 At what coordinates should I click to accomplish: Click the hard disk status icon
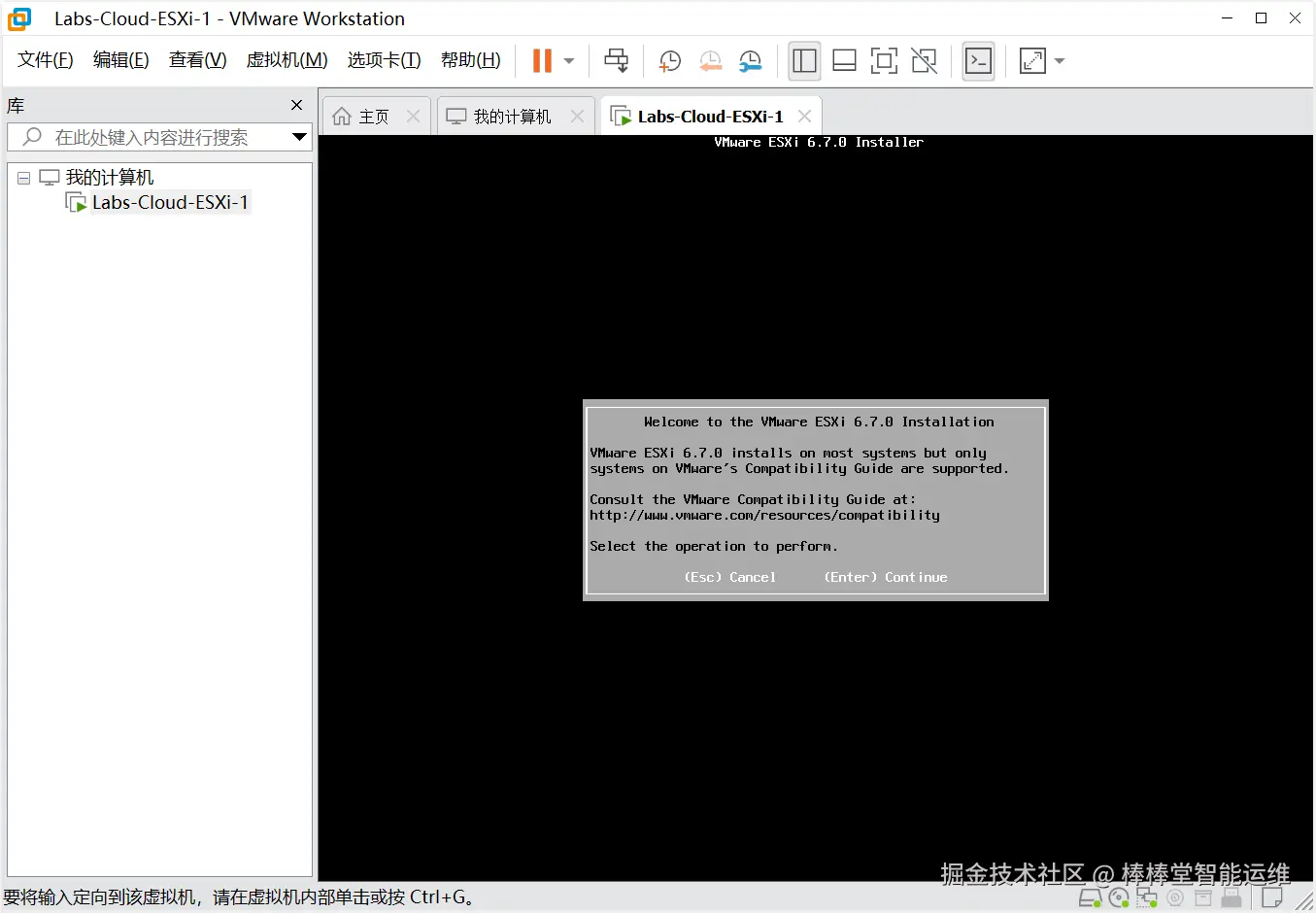(1091, 898)
